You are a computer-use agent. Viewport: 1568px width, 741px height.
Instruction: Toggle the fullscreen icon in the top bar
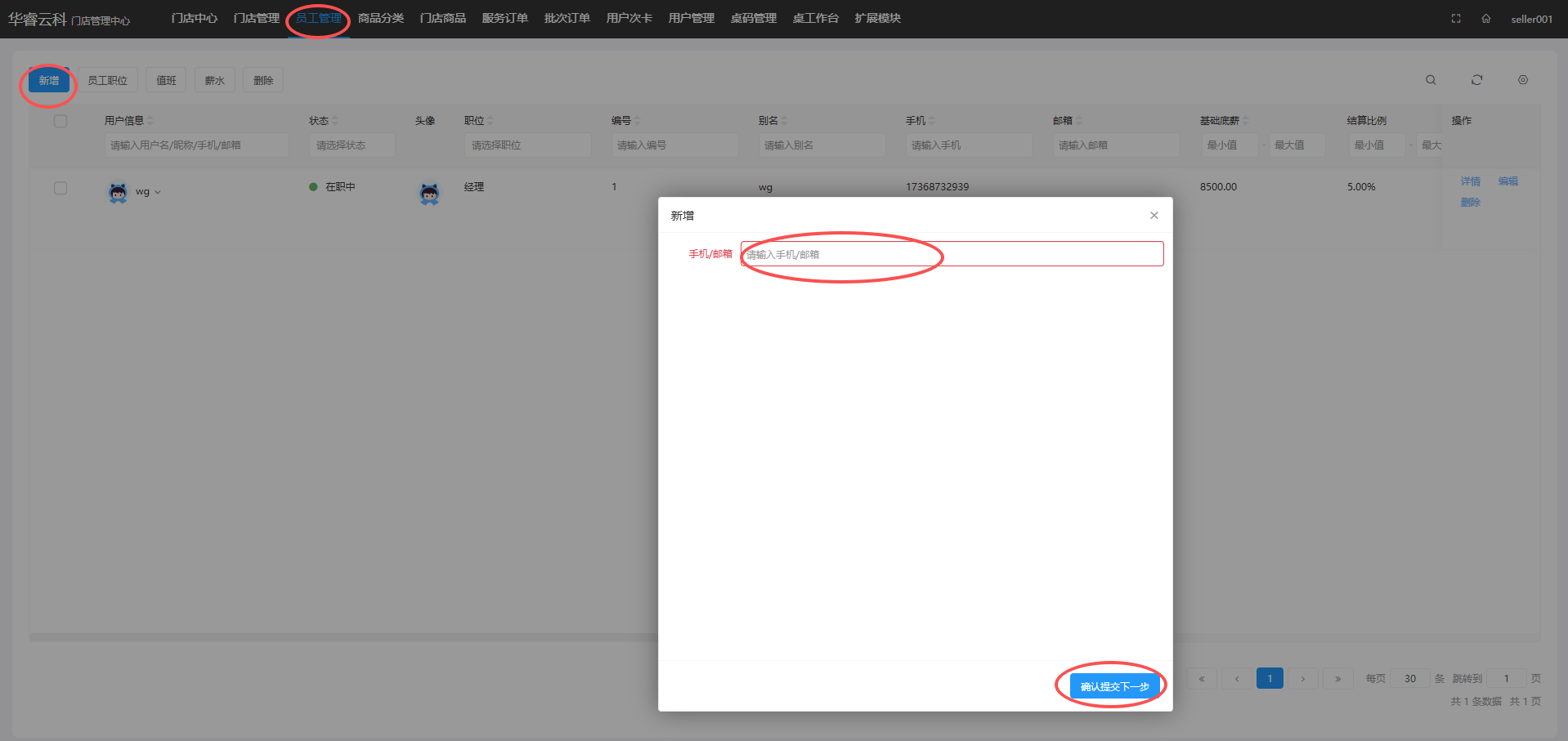(x=1456, y=19)
